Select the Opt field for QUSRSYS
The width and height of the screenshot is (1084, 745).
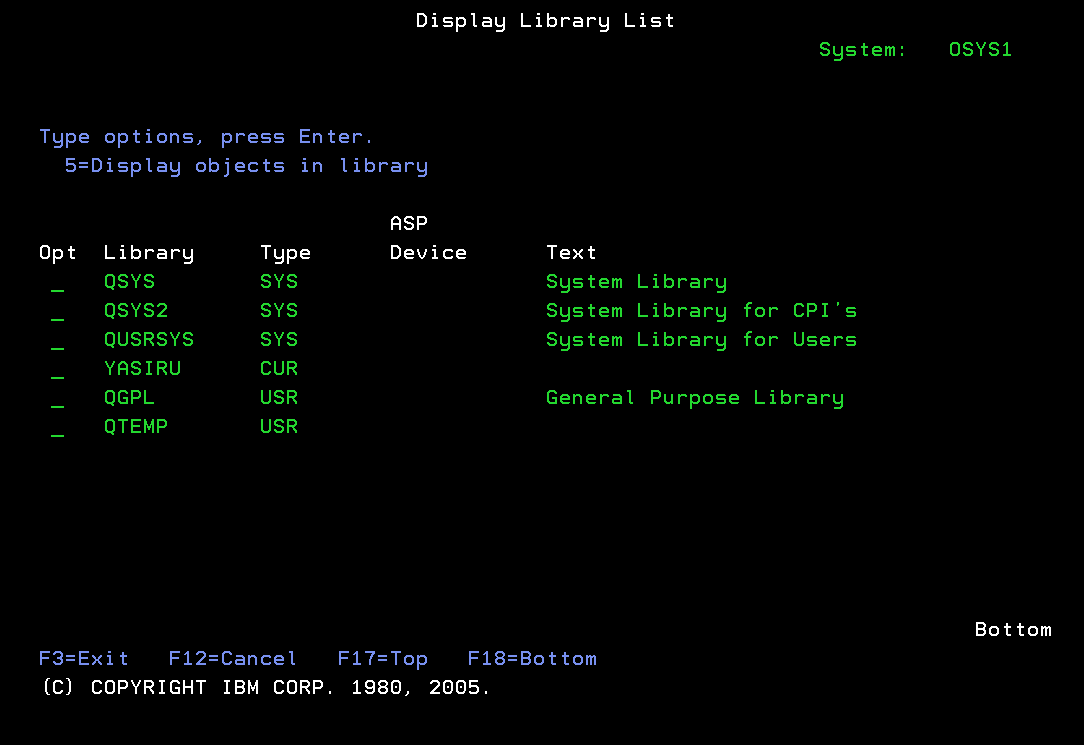click(x=57, y=340)
